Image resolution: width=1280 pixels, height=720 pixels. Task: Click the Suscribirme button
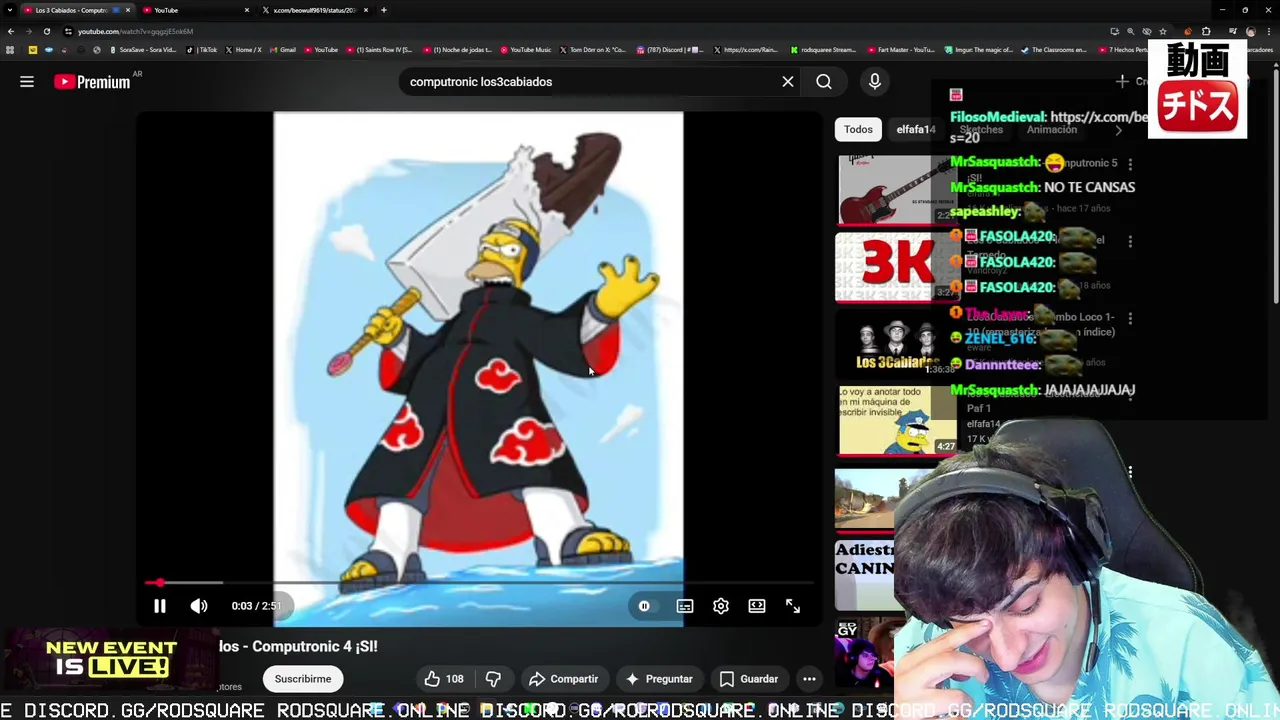point(303,679)
